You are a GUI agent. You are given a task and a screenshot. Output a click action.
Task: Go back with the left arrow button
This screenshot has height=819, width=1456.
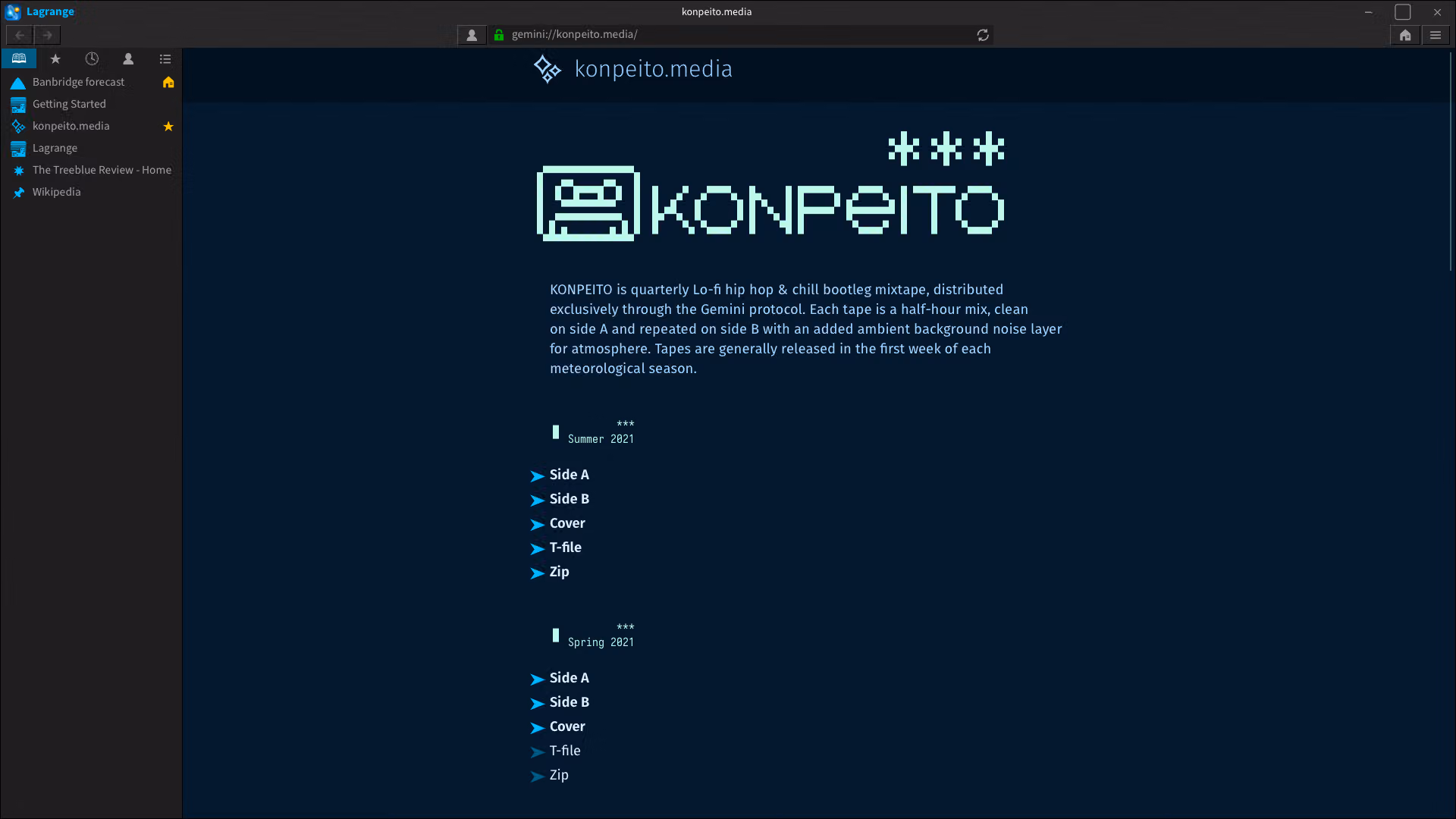(x=20, y=35)
